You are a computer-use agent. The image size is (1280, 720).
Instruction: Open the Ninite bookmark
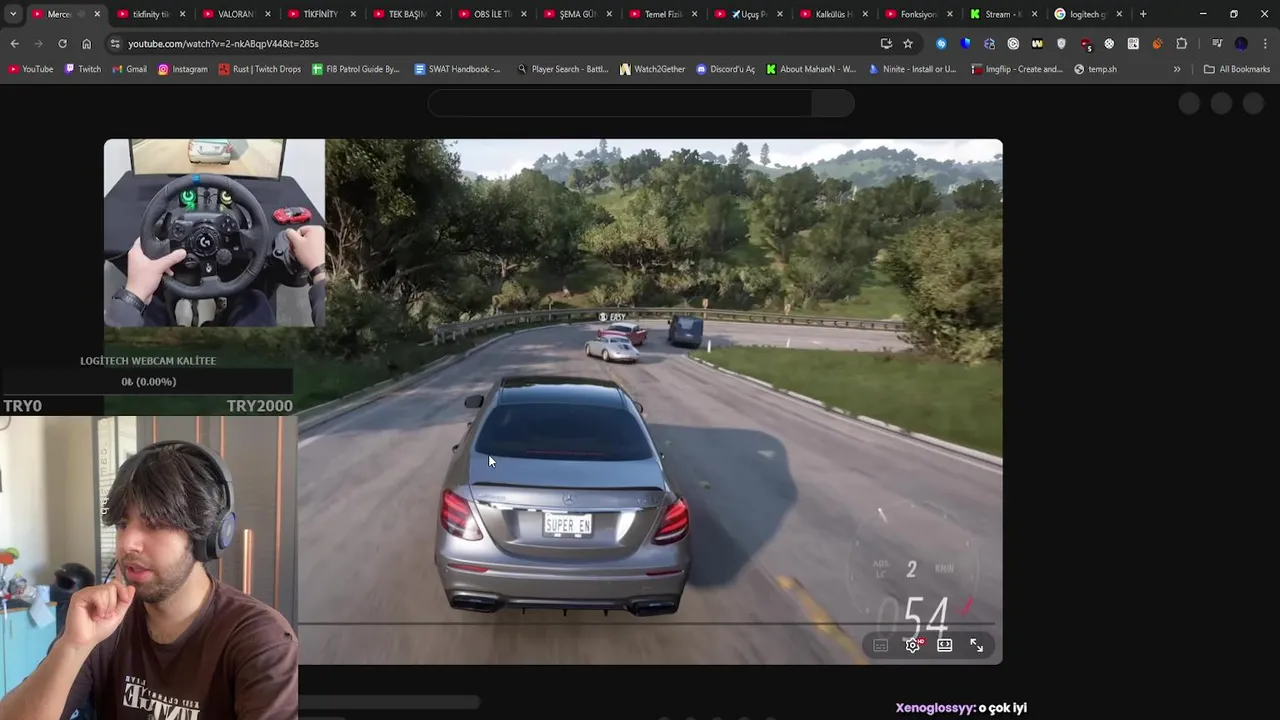912,69
